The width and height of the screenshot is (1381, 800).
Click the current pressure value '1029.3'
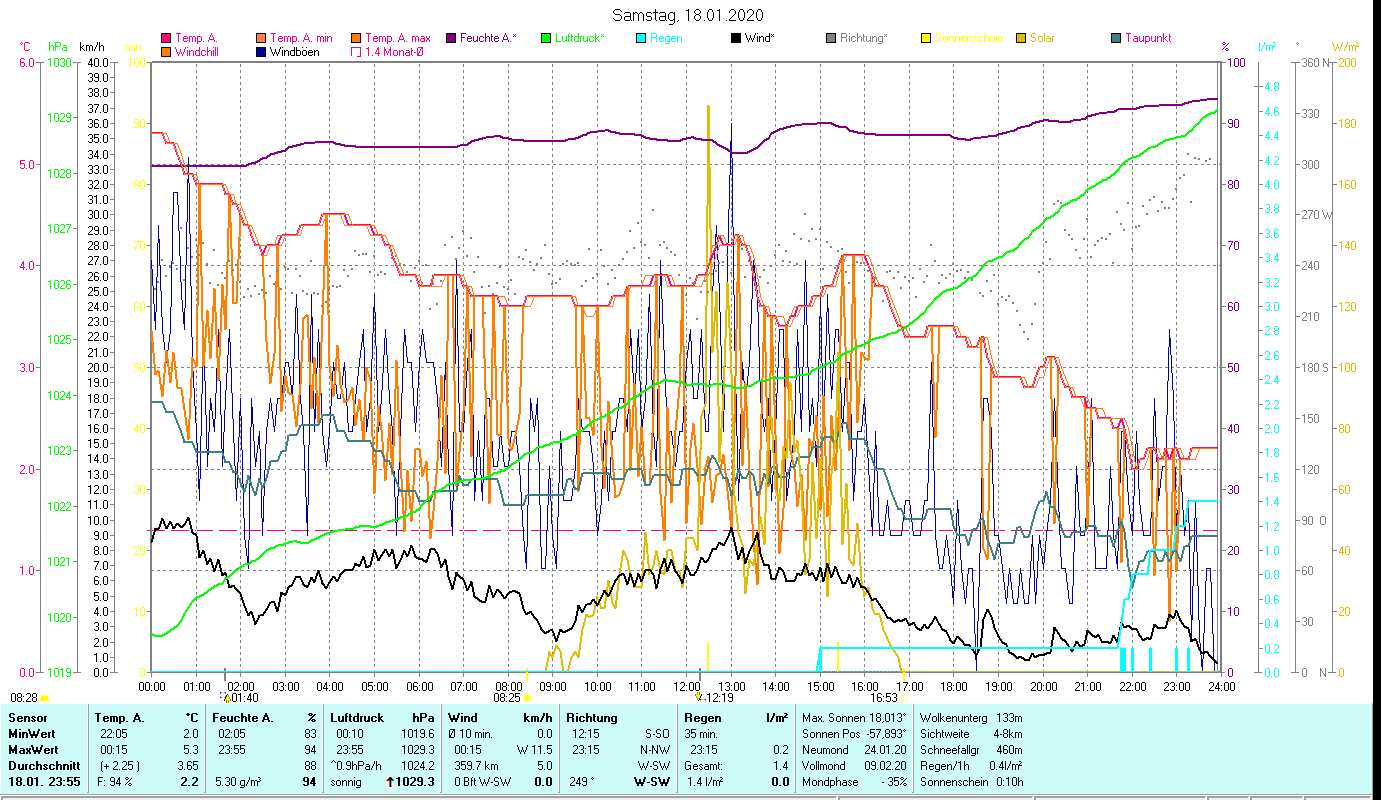click(415, 782)
